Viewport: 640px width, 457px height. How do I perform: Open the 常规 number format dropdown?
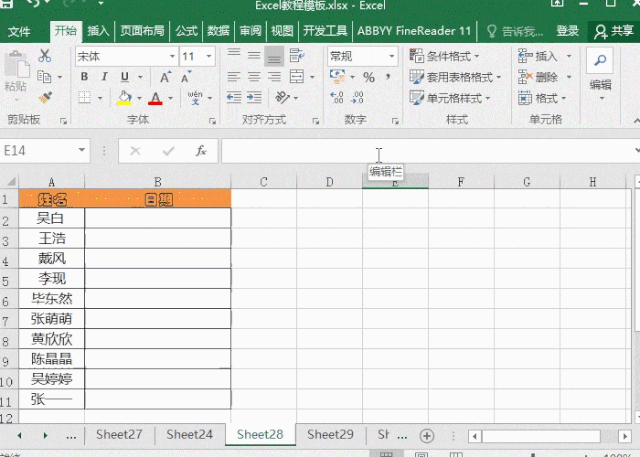pos(392,56)
